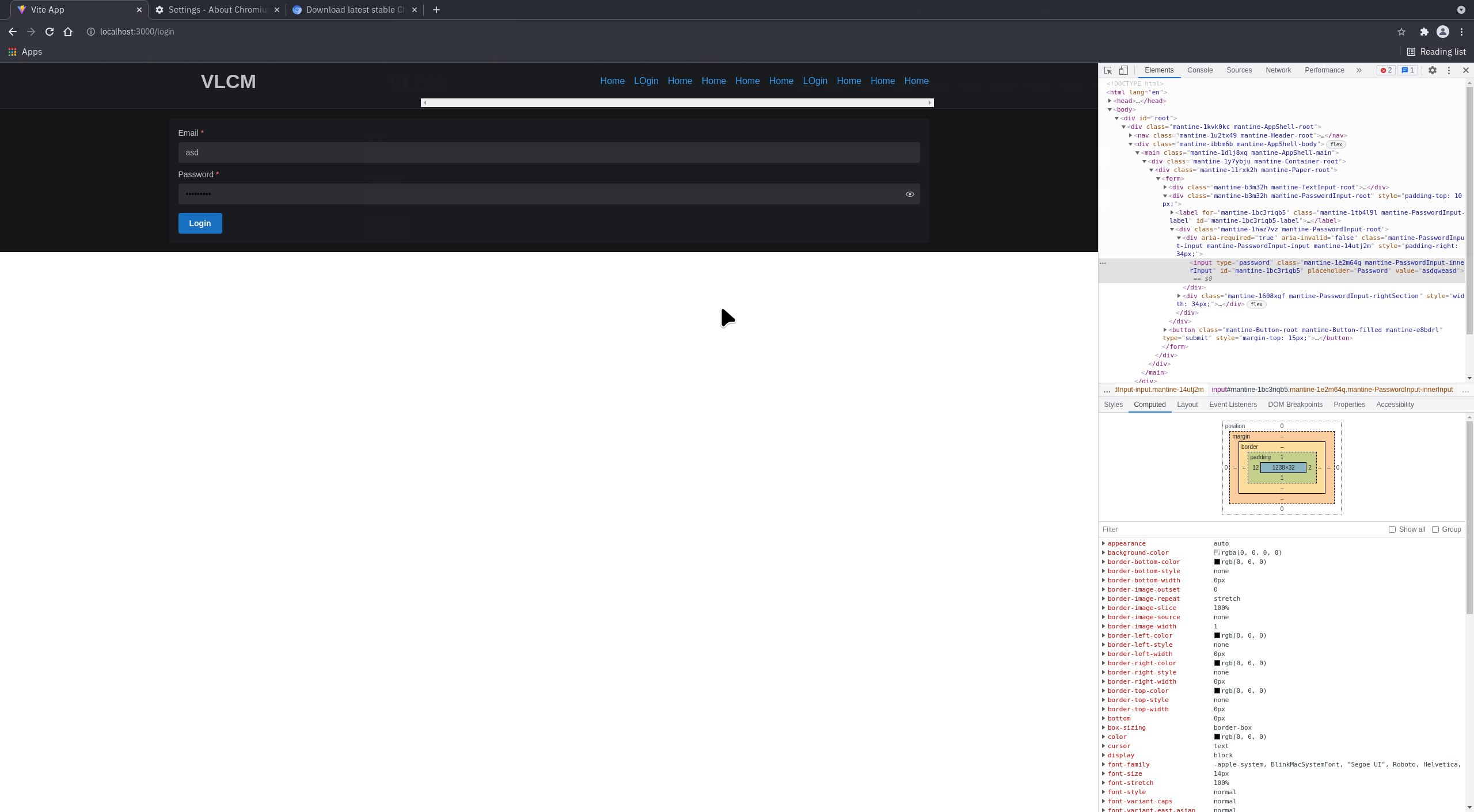Click the navbar horizontal scrollbar right arrow

[929, 103]
